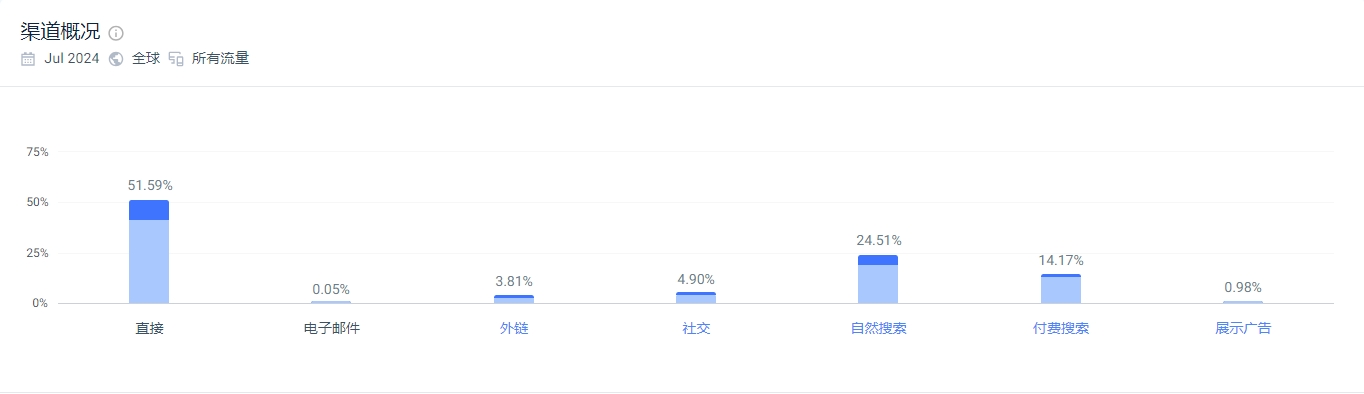
Task: Click the 自然搜索 bar at 24.51%
Action: pyautogui.click(x=878, y=279)
